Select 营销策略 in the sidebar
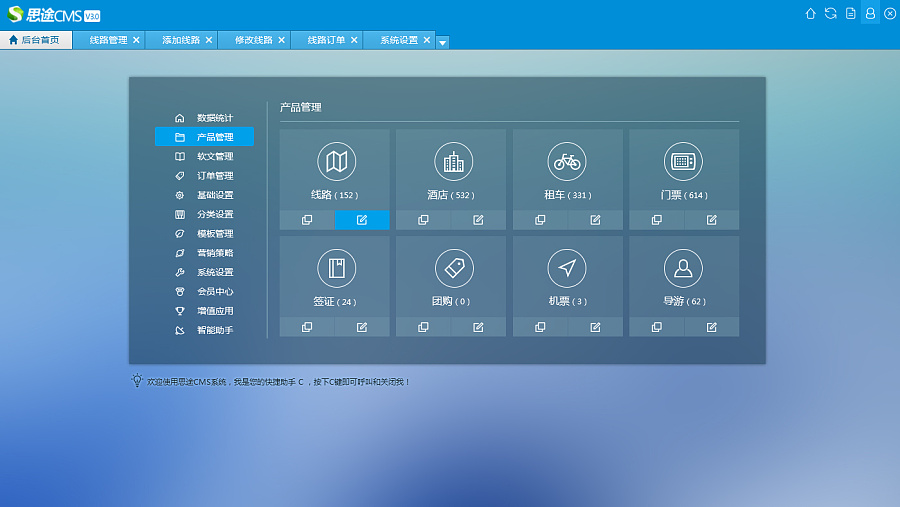900x507 pixels. pyautogui.click(x=204, y=253)
